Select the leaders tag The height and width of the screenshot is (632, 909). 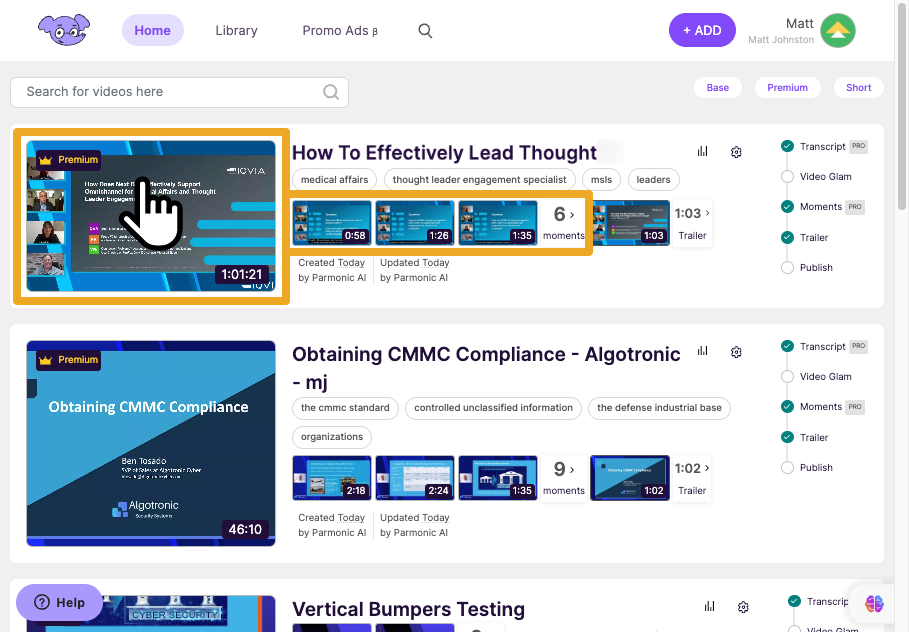pos(653,180)
